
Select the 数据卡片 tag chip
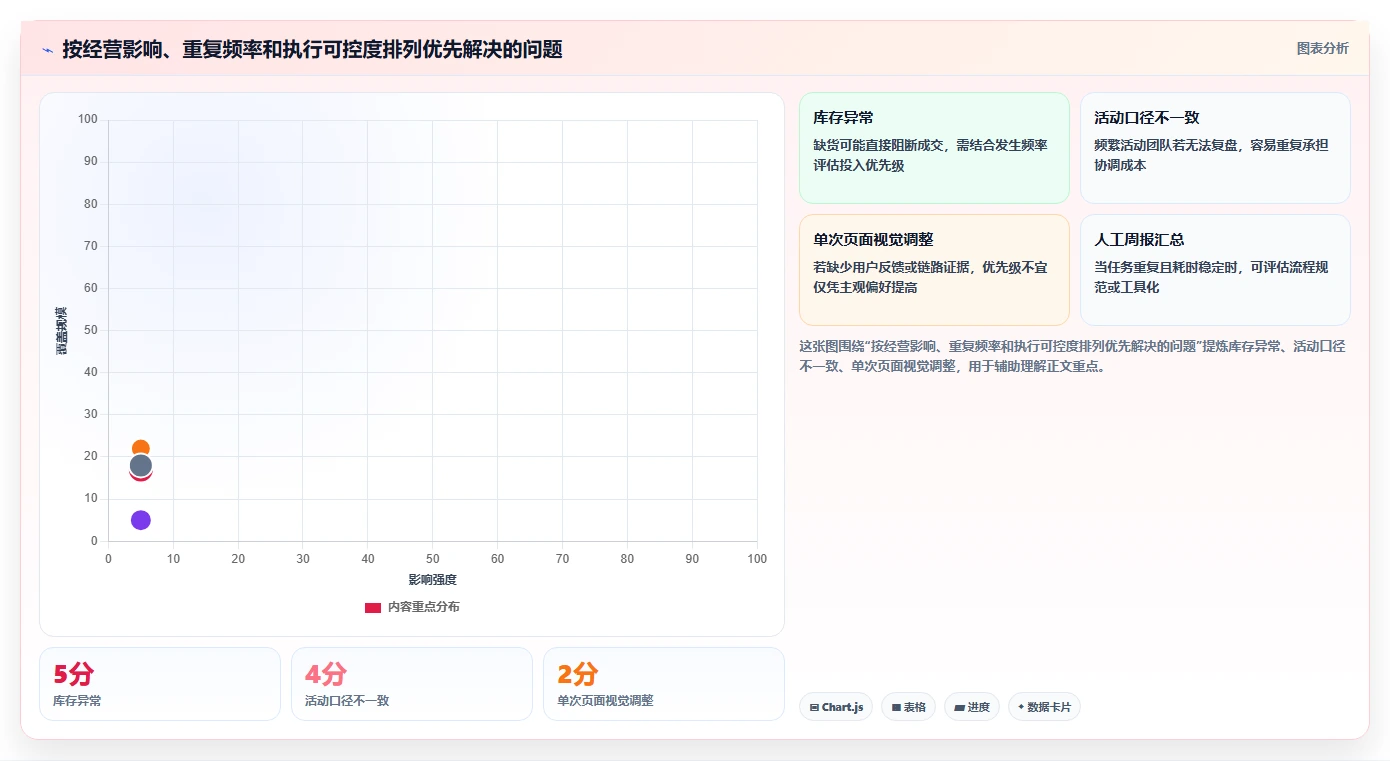point(1044,707)
